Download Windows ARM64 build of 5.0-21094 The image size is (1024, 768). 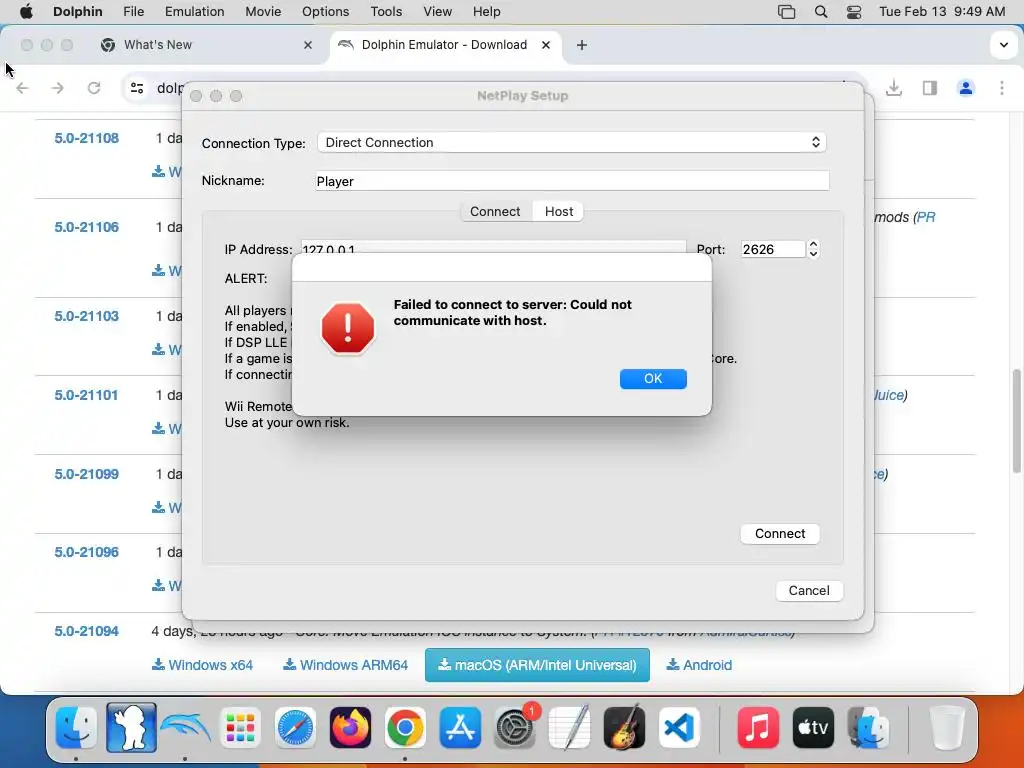[x=345, y=665]
